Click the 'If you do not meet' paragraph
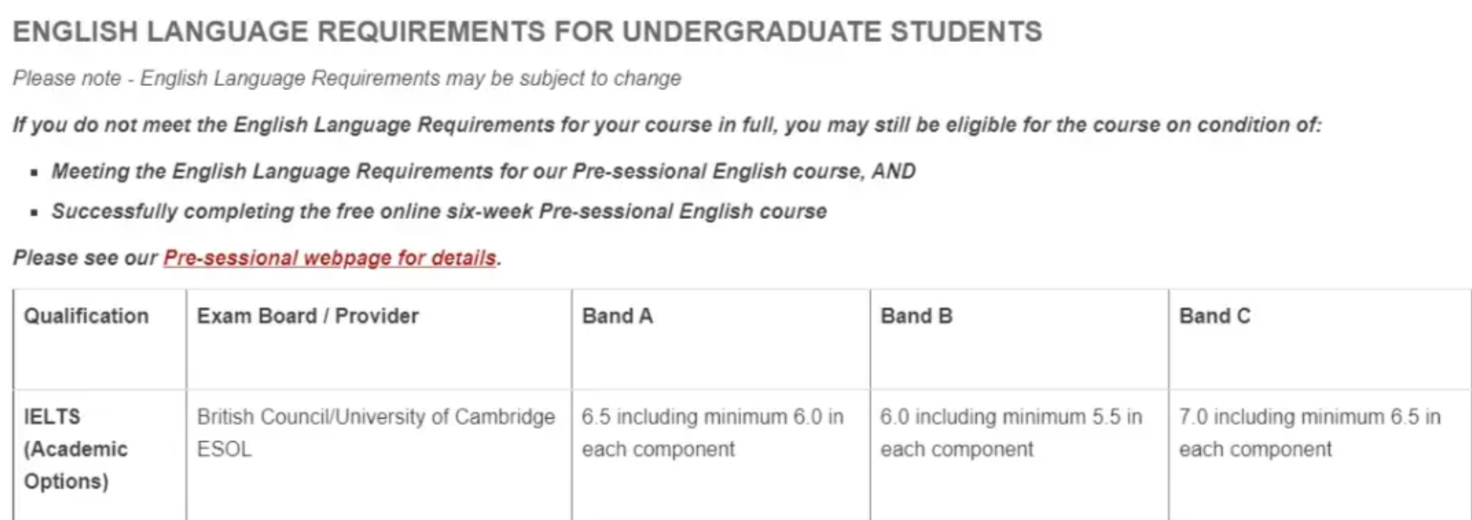 667,125
